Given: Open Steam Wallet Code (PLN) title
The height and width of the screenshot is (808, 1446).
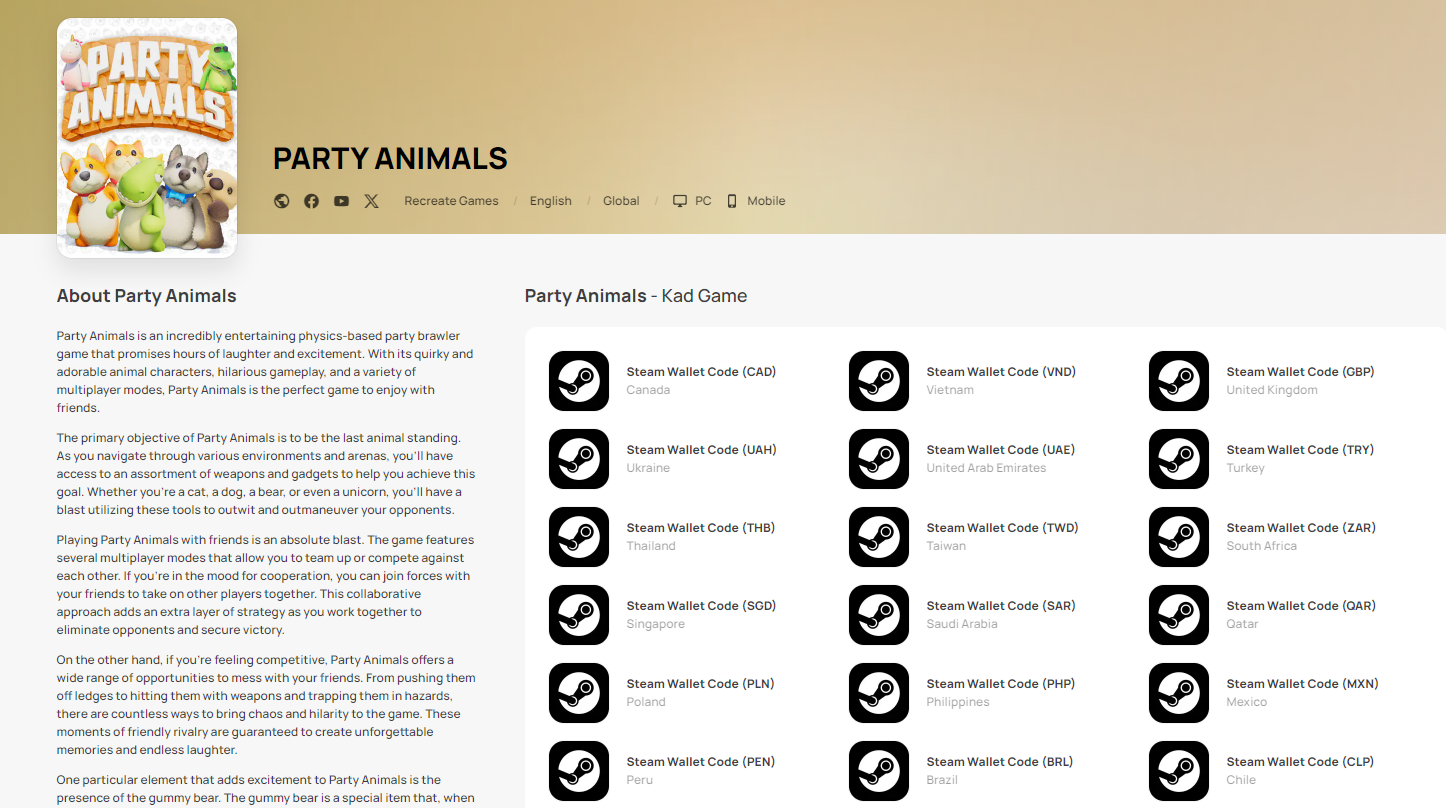Looking at the screenshot, I should 700,684.
